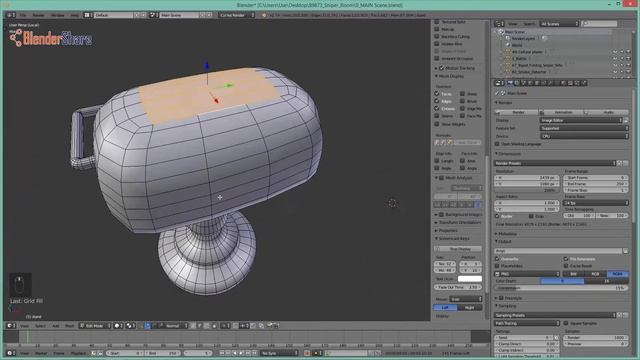
Task: Open the viewport Select menu
Action: (x=40, y=326)
